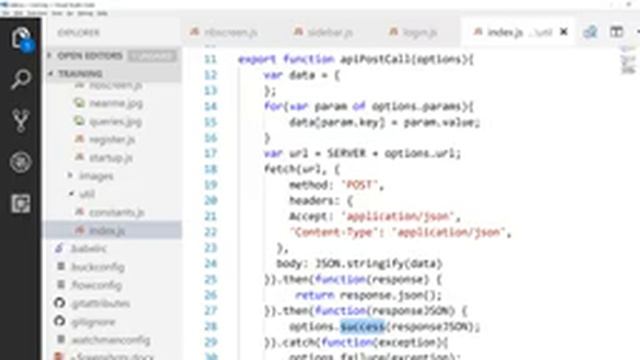Click 'POST' string on line 19

click(x=359, y=185)
